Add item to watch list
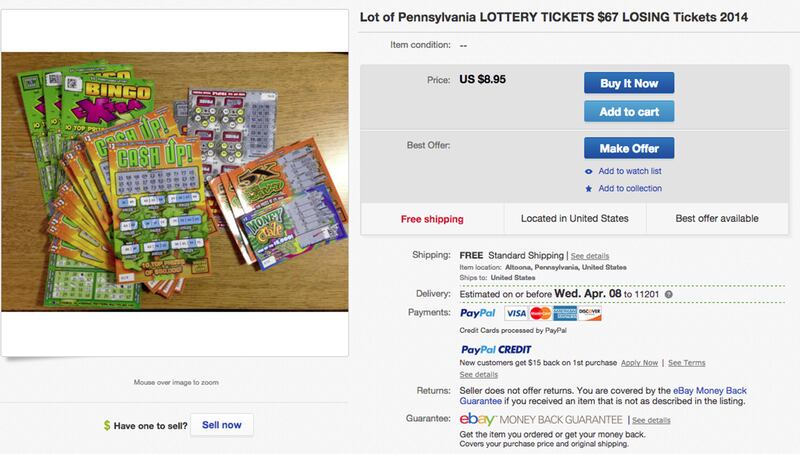Image resolution: width=800 pixels, height=454 pixels. [x=630, y=171]
